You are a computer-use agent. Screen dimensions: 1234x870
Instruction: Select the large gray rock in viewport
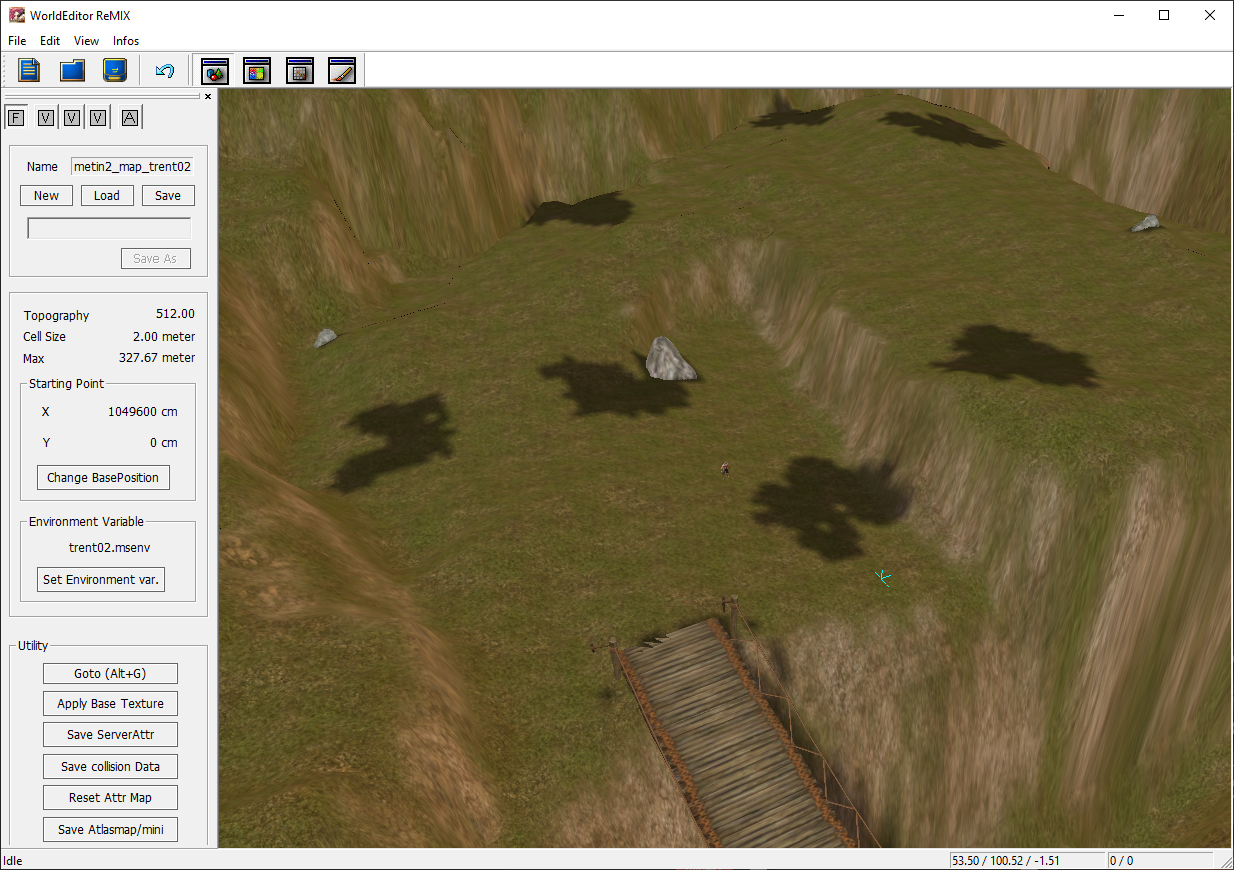click(x=670, y=359)
